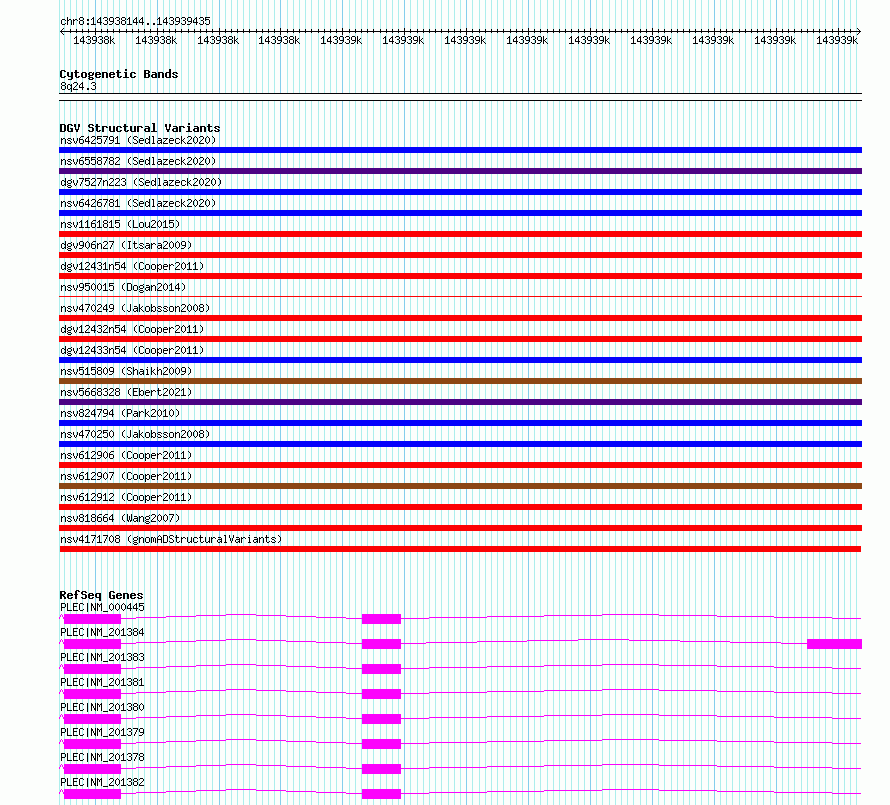
Task: Click nsv950015 (Dogan2014) variant label
Action: tap(123, 287)
